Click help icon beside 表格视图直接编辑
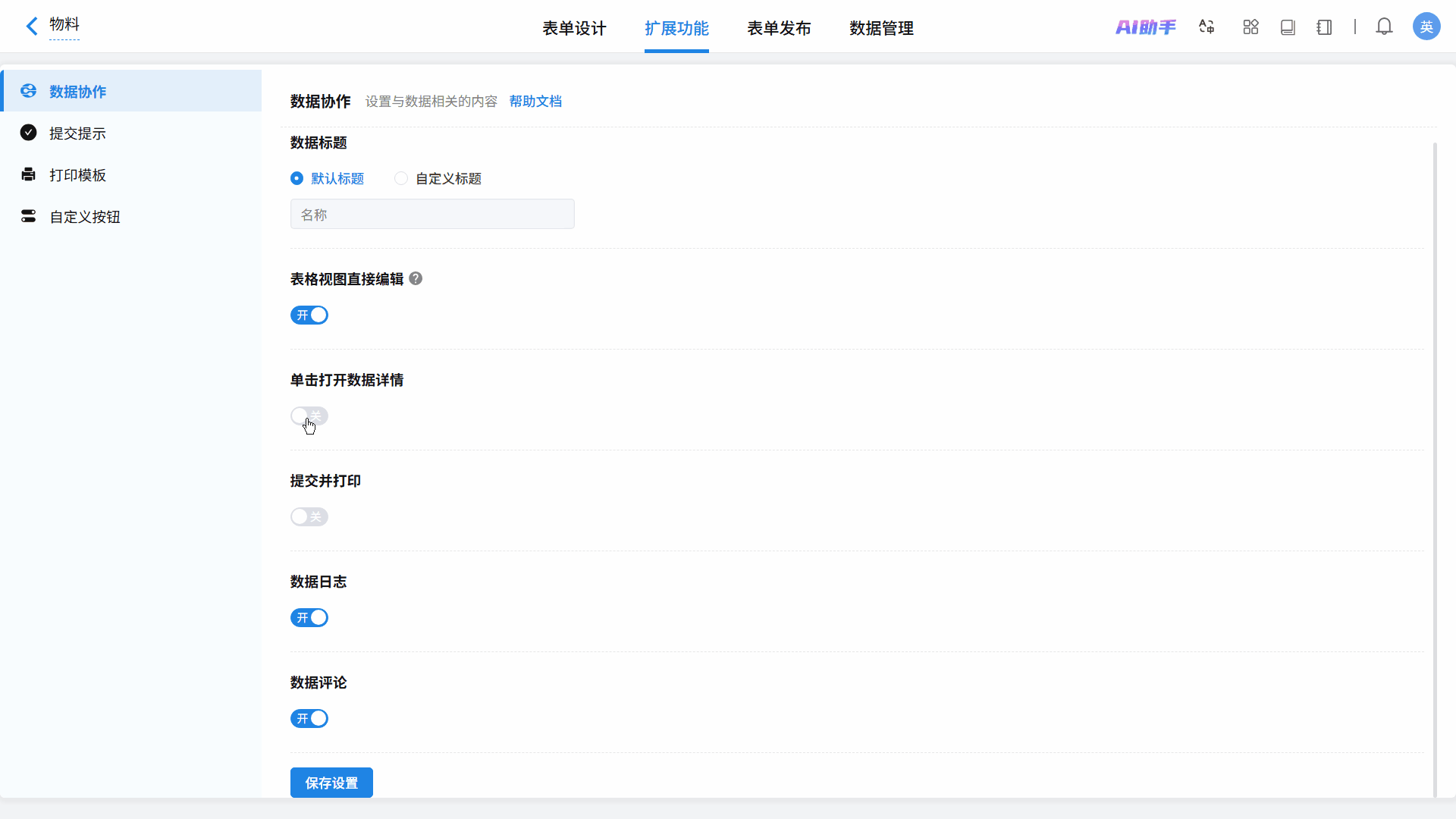The width and height of the screenshot is (1456, 819). point(416,278)
